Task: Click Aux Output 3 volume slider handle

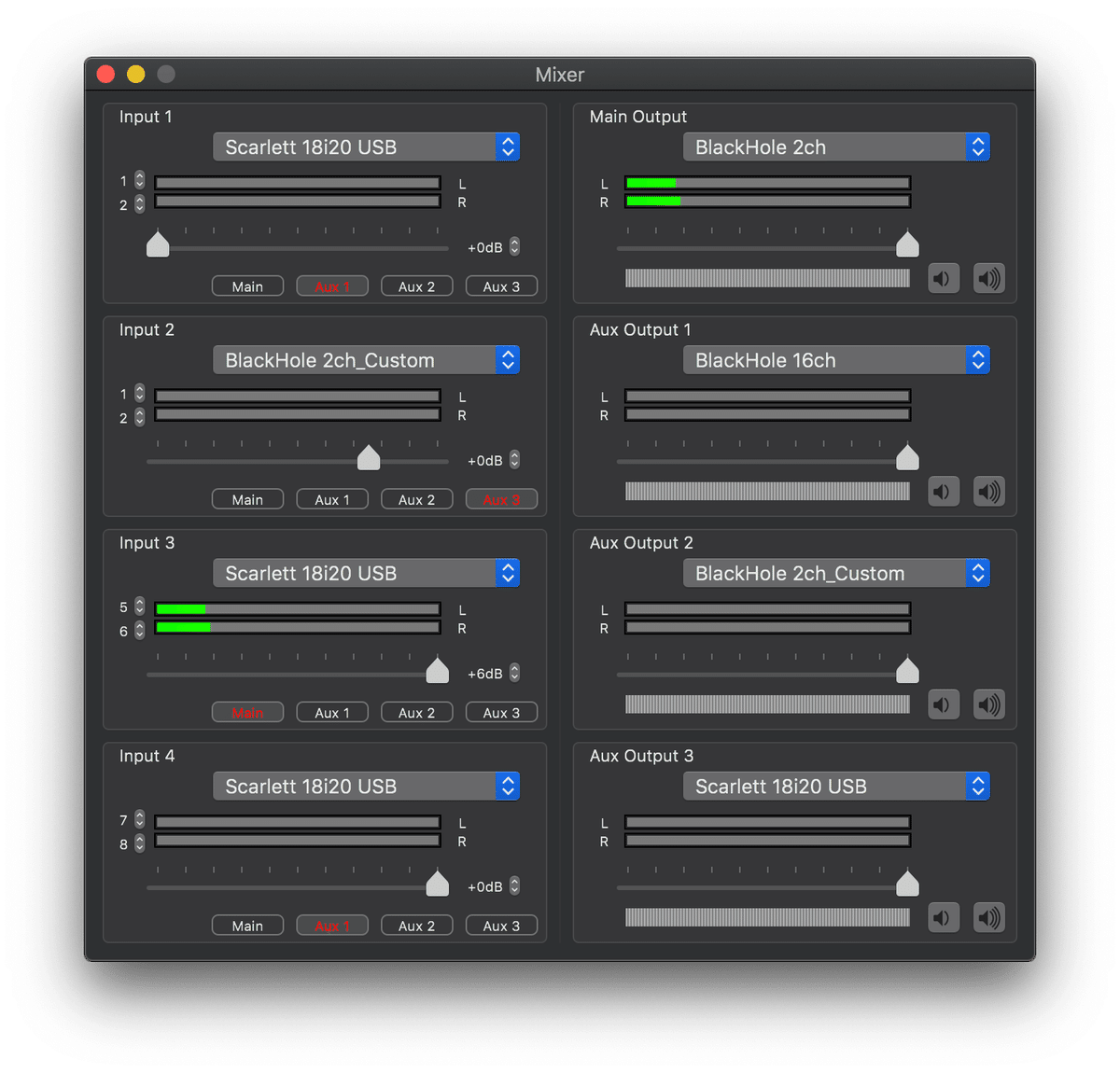Action: coord(907,884)
